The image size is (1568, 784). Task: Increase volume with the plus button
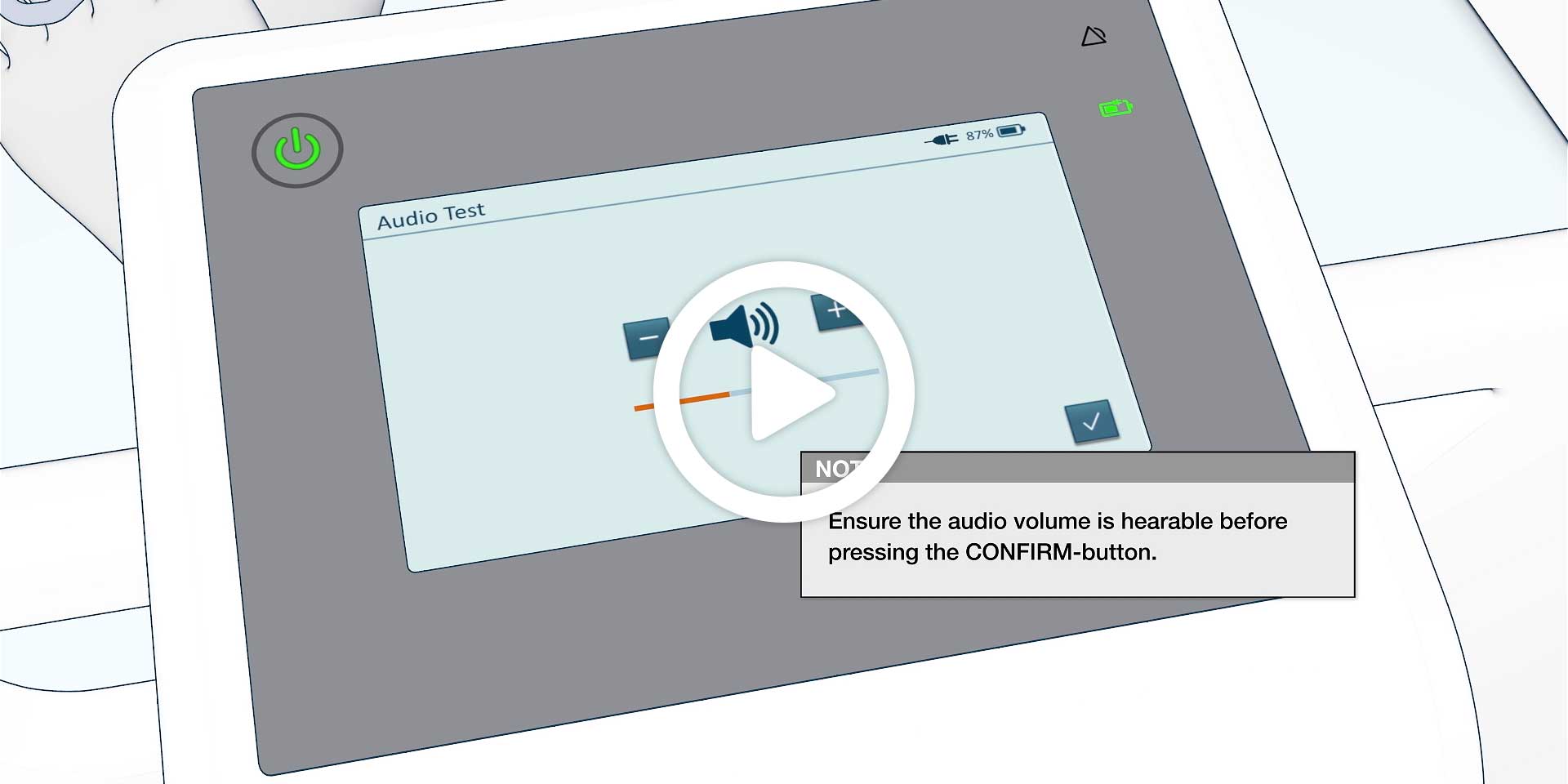coord(835,311)
